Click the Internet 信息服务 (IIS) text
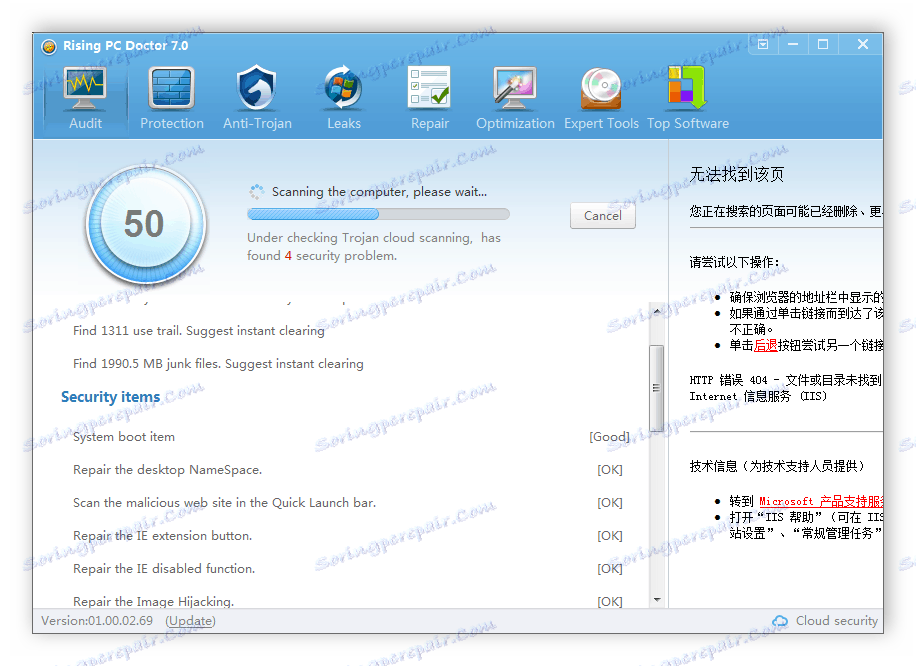916x666 pixels. 758,397
